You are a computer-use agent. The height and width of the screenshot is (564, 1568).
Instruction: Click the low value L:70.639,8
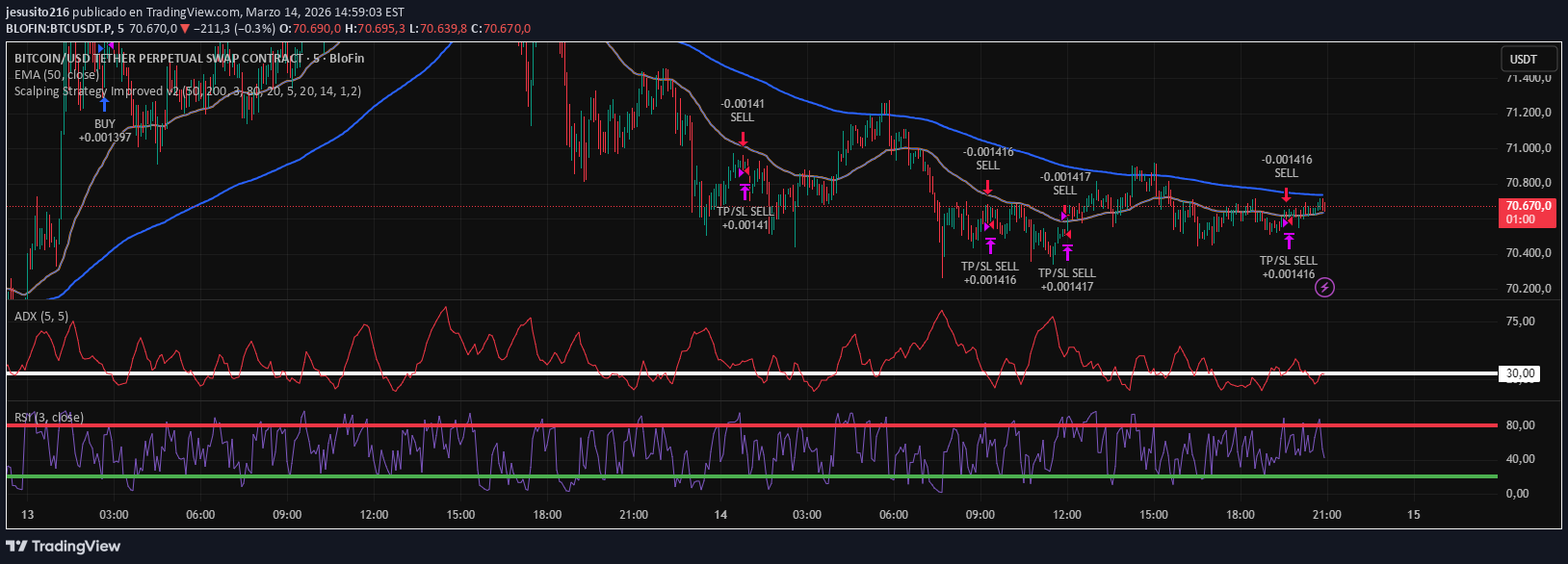(438, 29)
